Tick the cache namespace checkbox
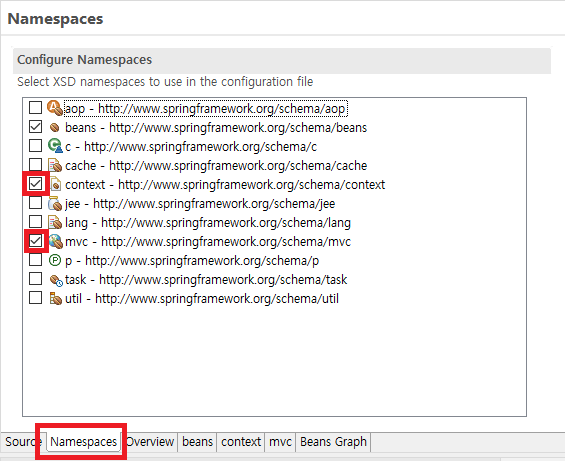Image resolution: width=565 pixels, height=461 pixels. tap(35, 165)
